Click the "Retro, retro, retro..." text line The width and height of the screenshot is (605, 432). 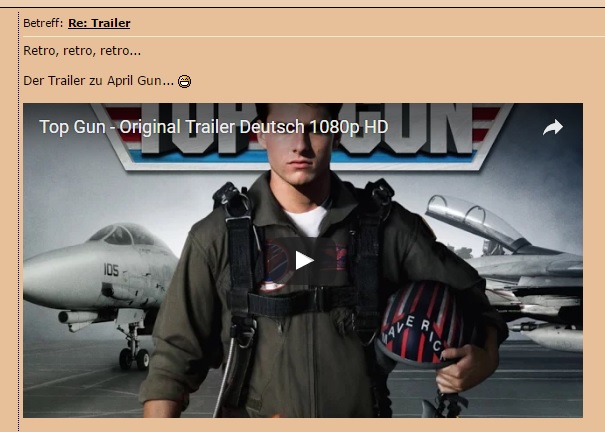(x=82, y=51)
